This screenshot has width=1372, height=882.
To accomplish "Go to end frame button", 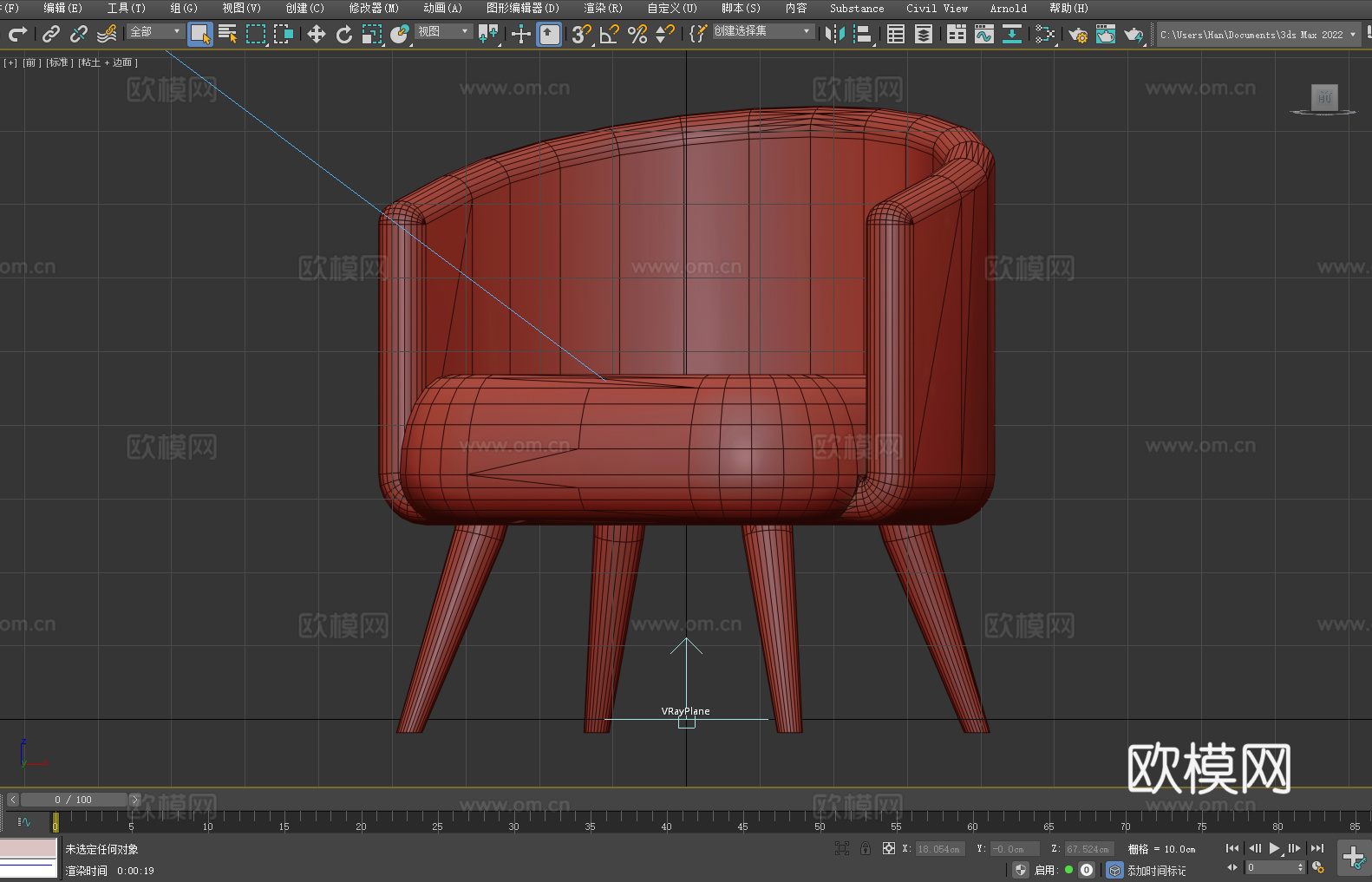I will click(1317, 848).
